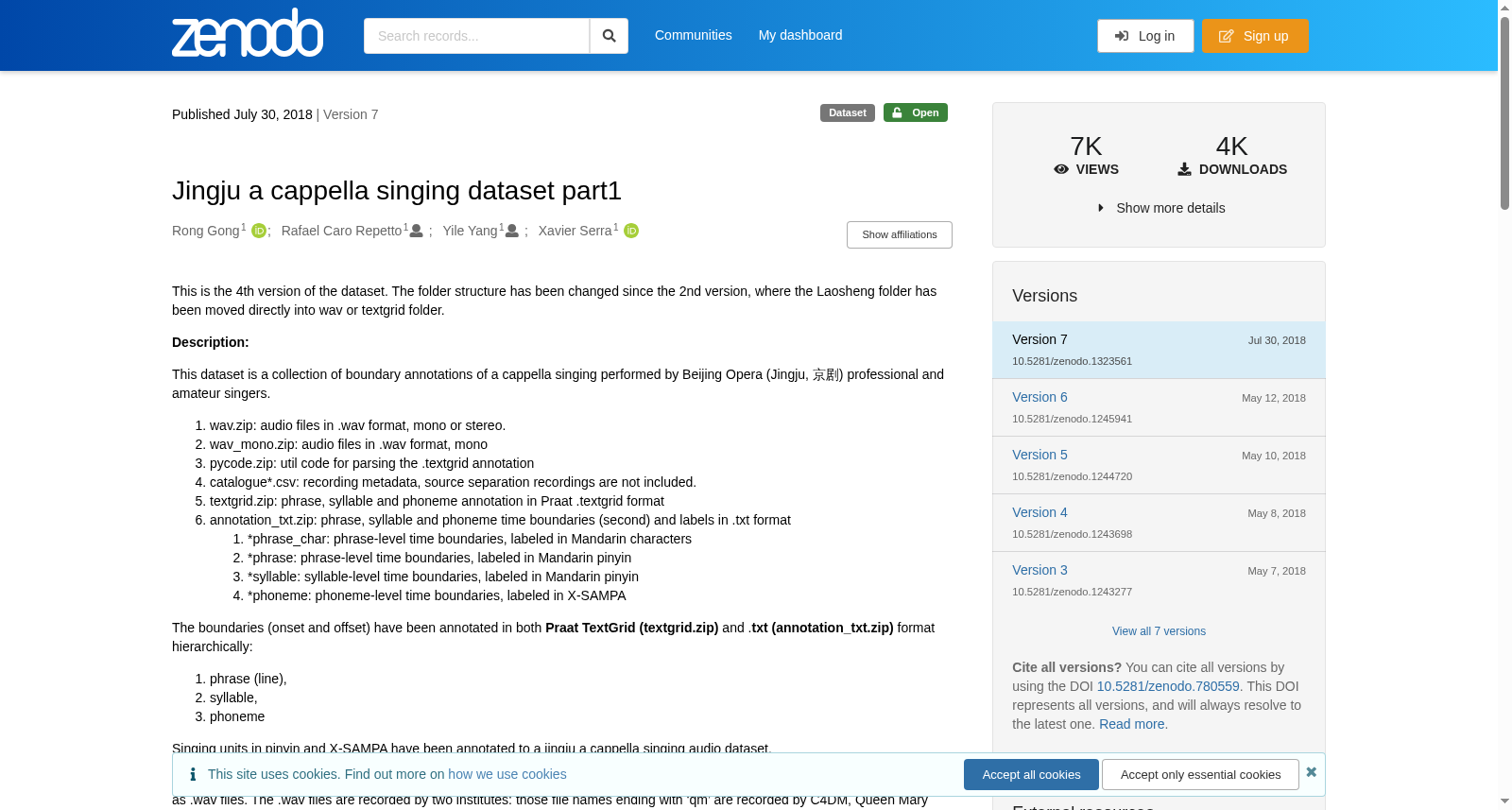Open My dashboard
The width and height of the screenshot is (1512, 810).
pos(800,35)
